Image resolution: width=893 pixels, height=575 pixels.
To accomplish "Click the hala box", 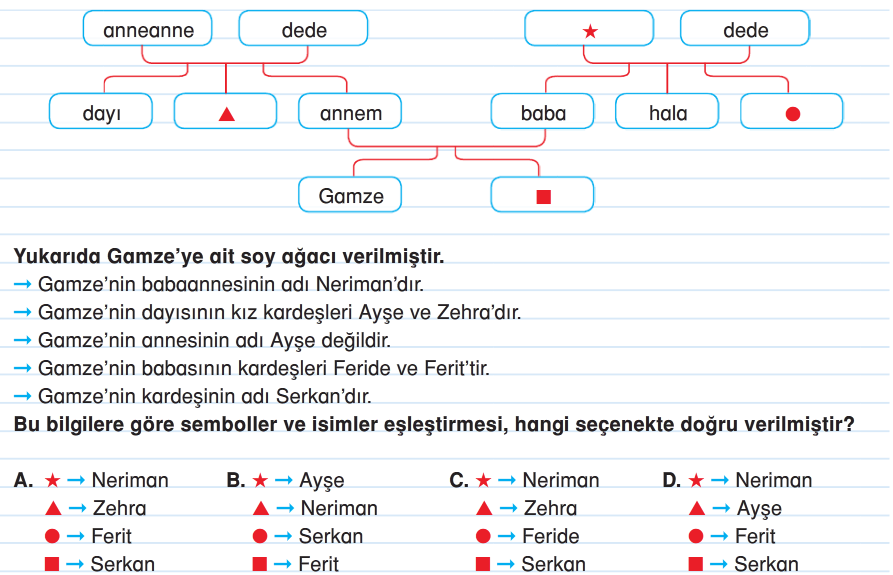I will click(667, 112).
